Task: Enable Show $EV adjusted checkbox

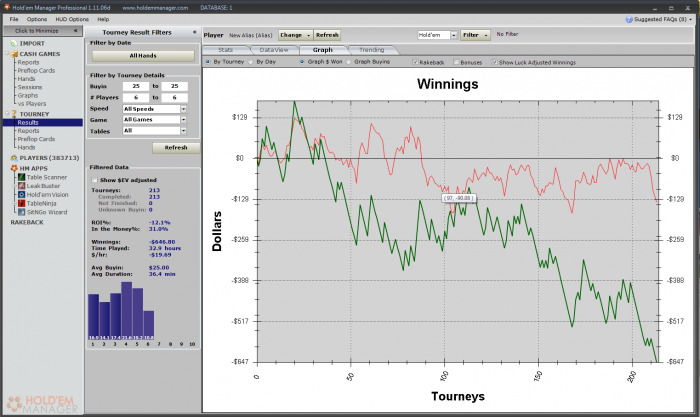Action: 94,180
